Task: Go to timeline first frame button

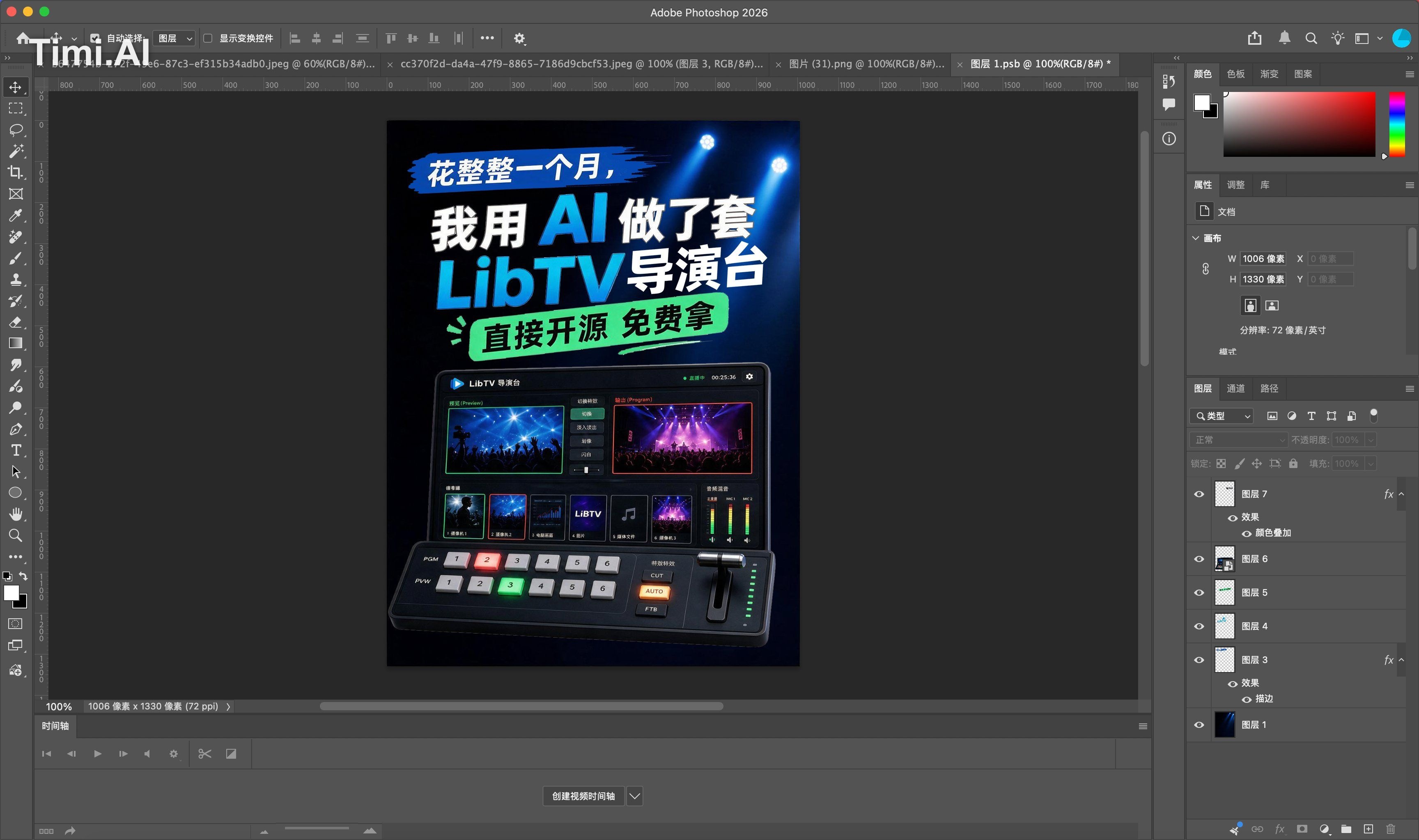Action: pyautogui.click(x=46, y=754)
